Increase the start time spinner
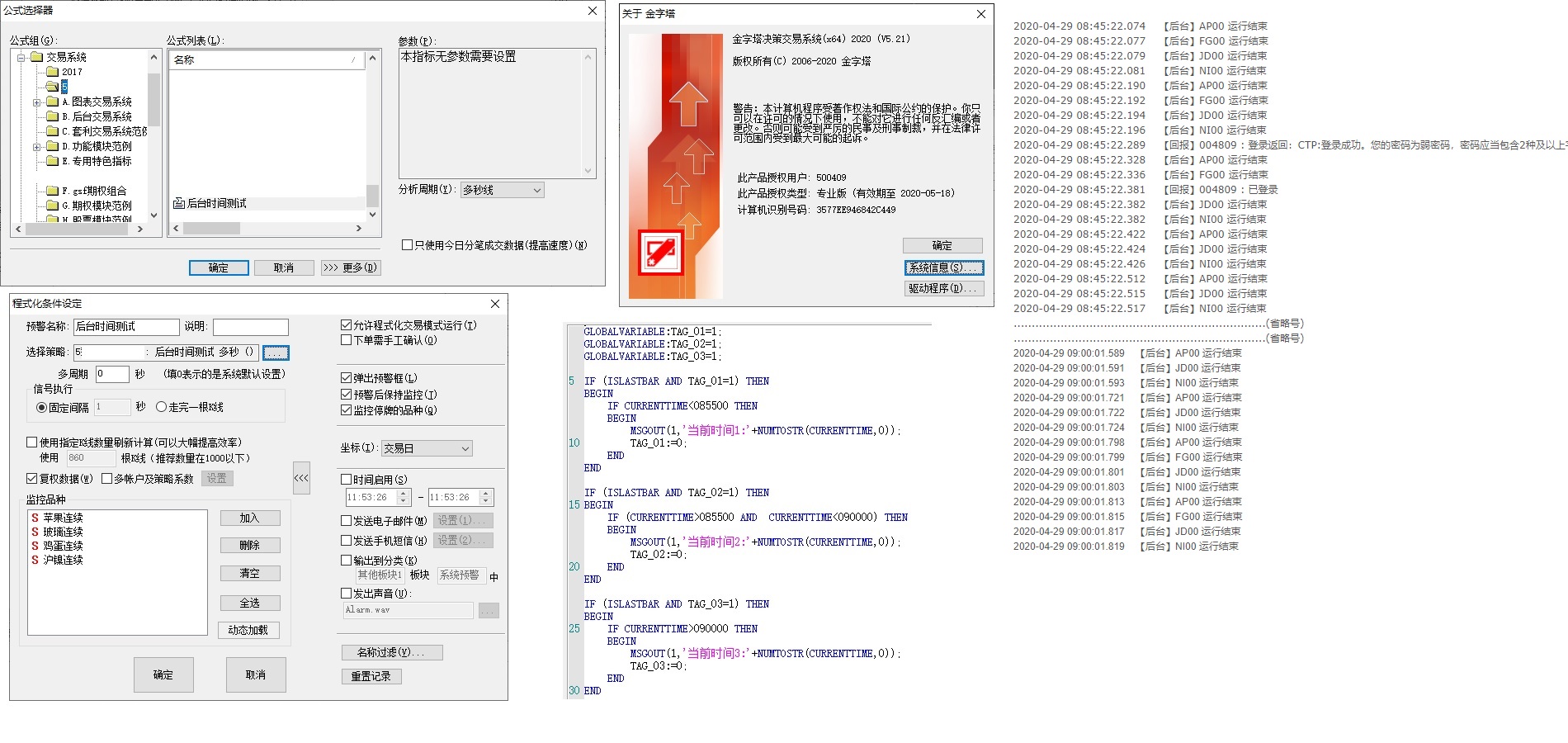The image size is (1568, 743). [x=404, y=494]
